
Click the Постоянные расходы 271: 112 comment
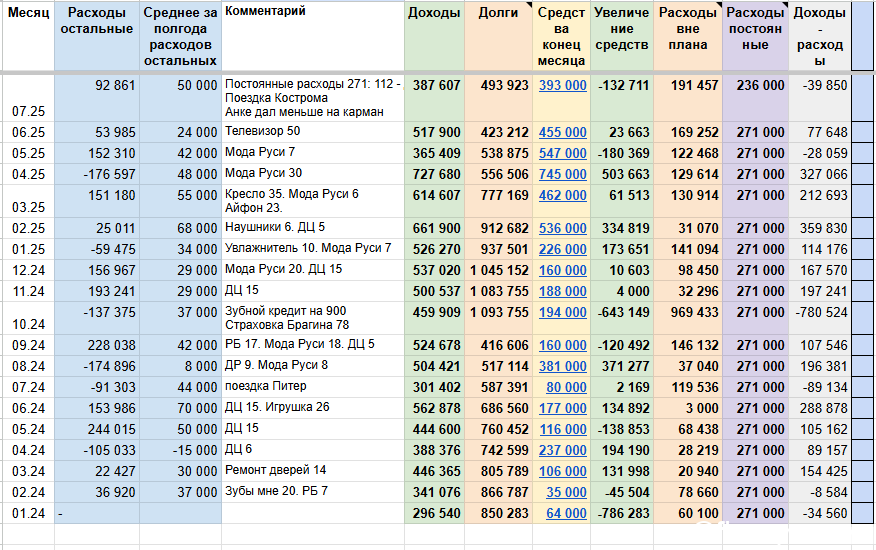pos(313,98)
